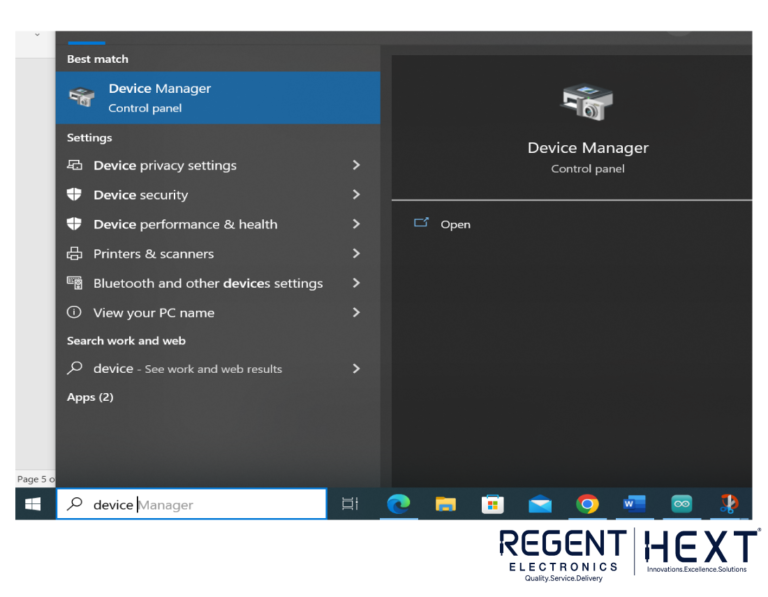This screenshot has width=768, height=597.
Task: Expand arrow for Device performance & health
Action: [x=356, y=224]
